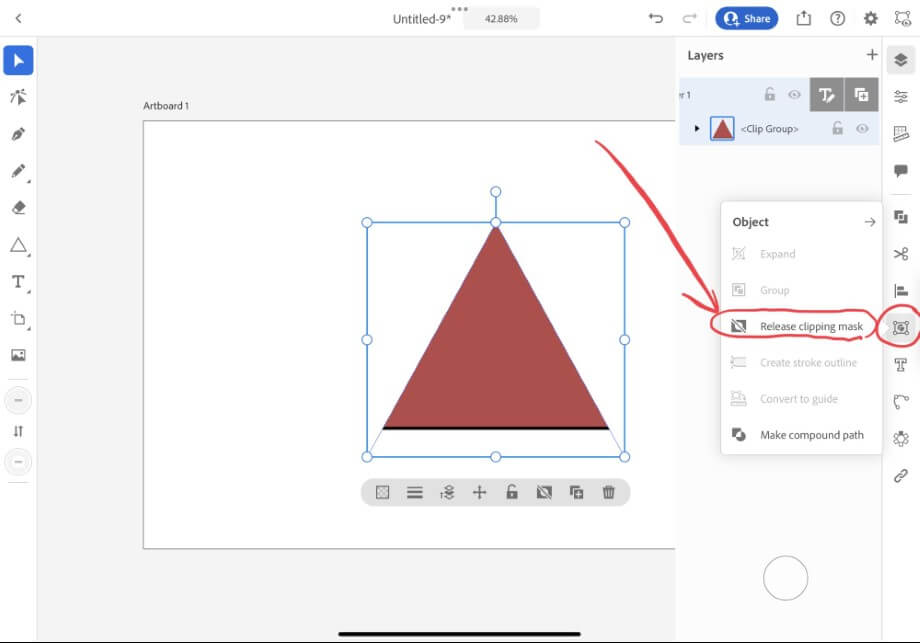Image resolution: width=920 pixels, height=643 pixels.
Task: Add a new layer with plus
Action: (872, 55)
